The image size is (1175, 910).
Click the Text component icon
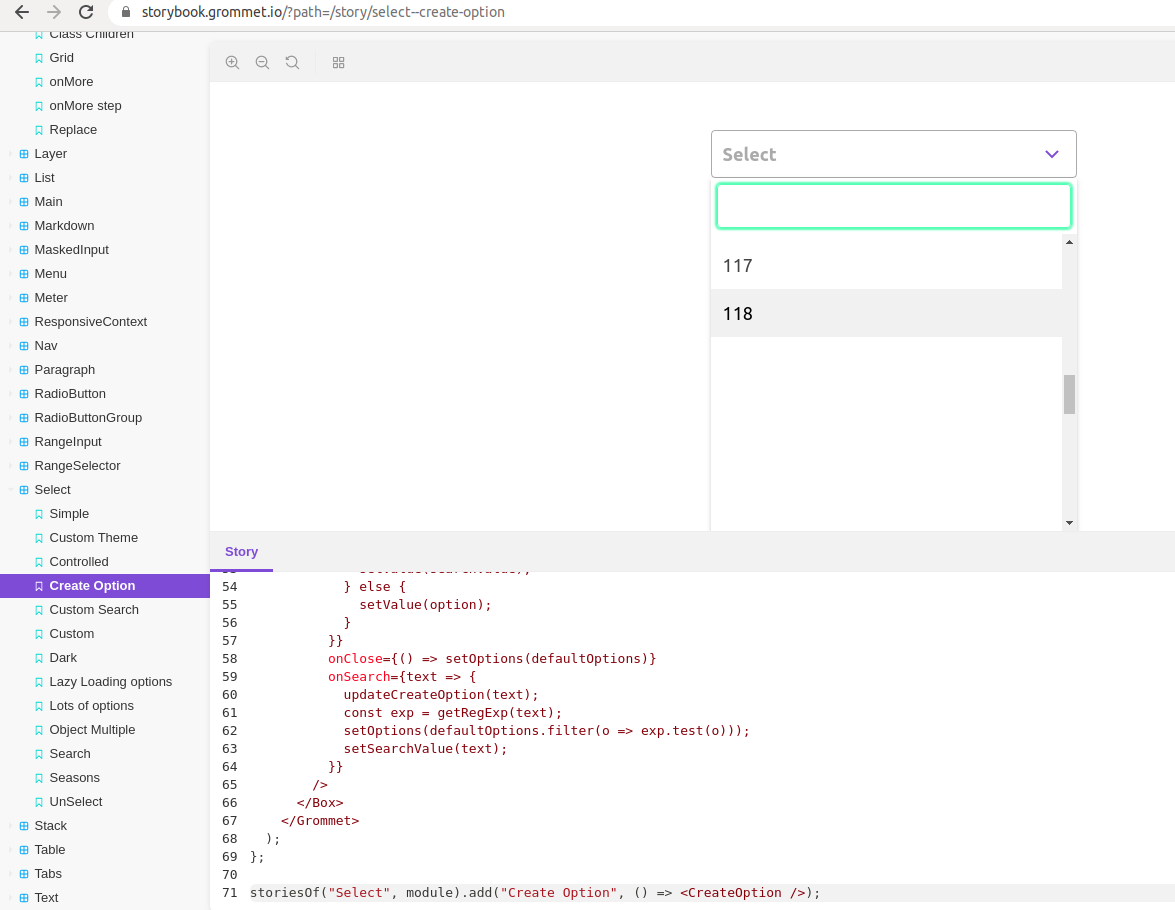(24, 897)
